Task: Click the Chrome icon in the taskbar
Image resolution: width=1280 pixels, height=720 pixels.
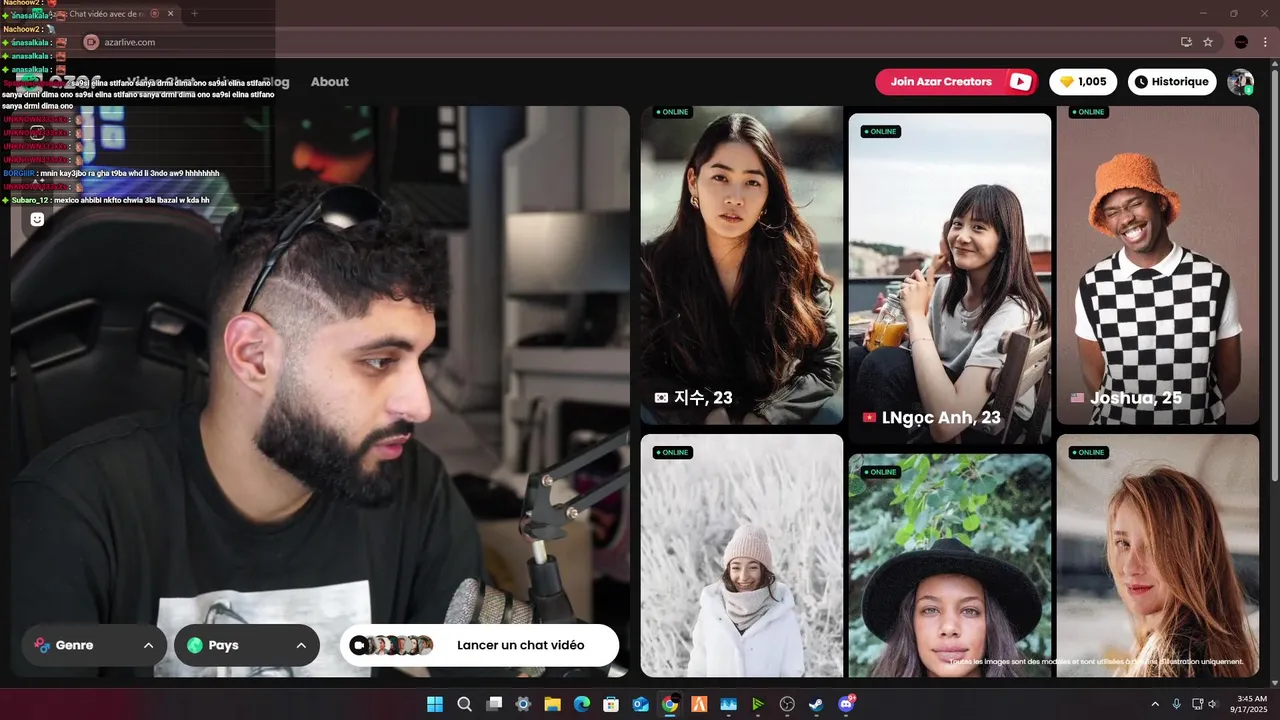Action: coord(670,704)
